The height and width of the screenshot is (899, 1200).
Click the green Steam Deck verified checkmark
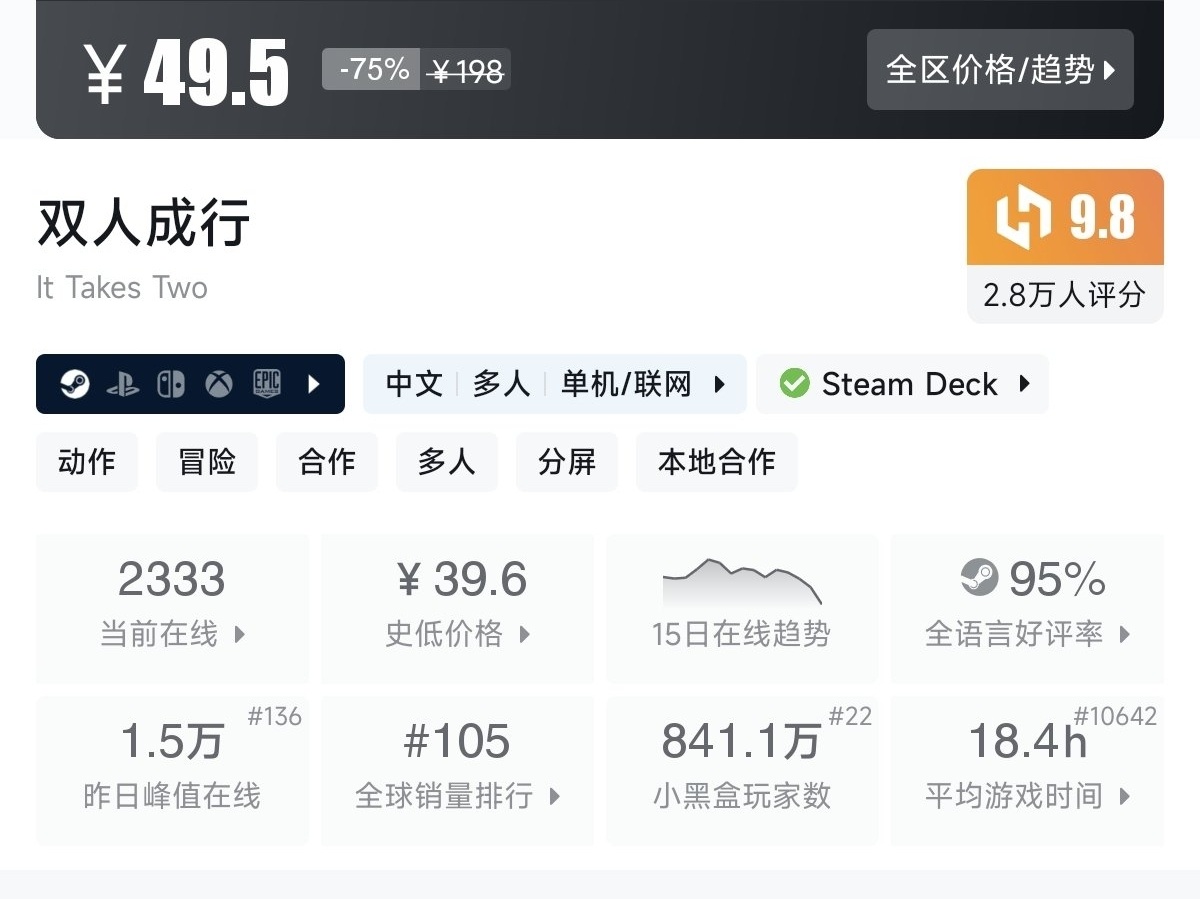794,384
